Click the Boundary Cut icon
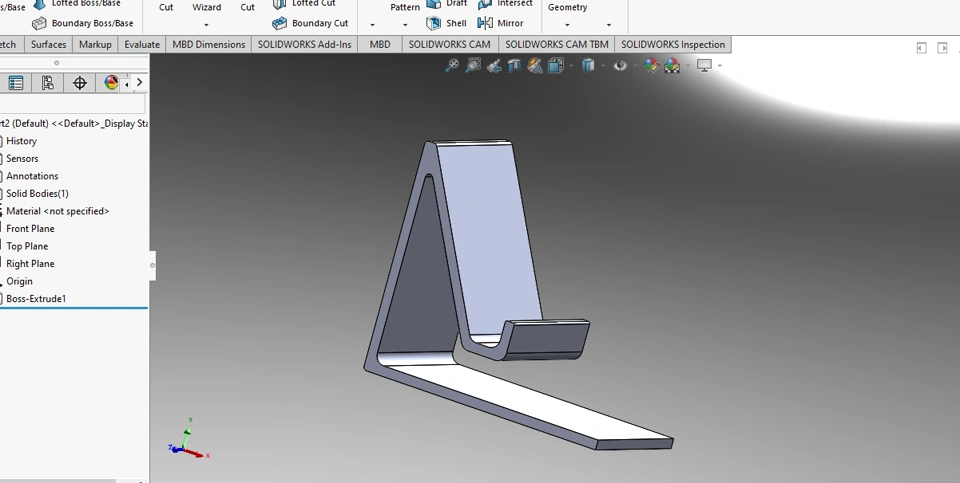 point(280,23)
